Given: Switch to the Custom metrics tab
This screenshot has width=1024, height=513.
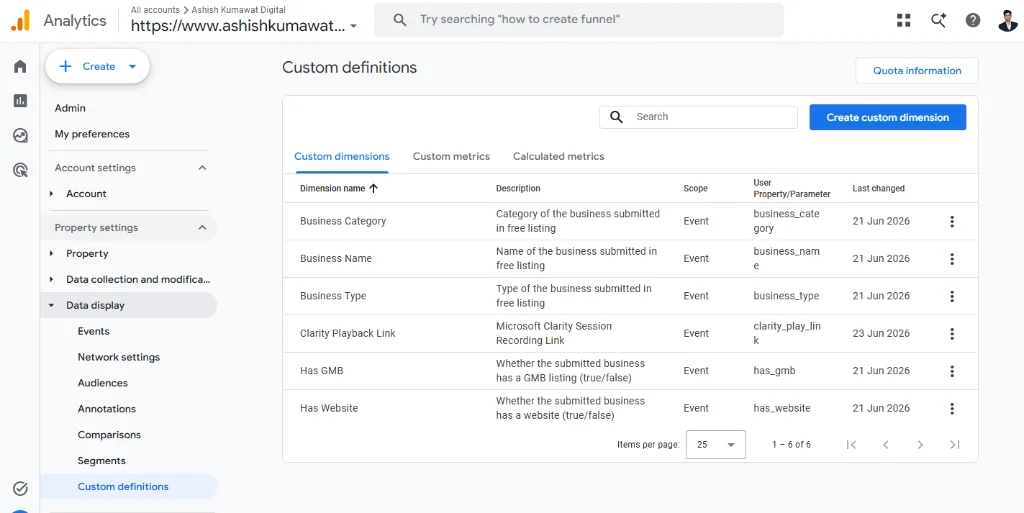Looking at the screenshot, I should point(451,157).
